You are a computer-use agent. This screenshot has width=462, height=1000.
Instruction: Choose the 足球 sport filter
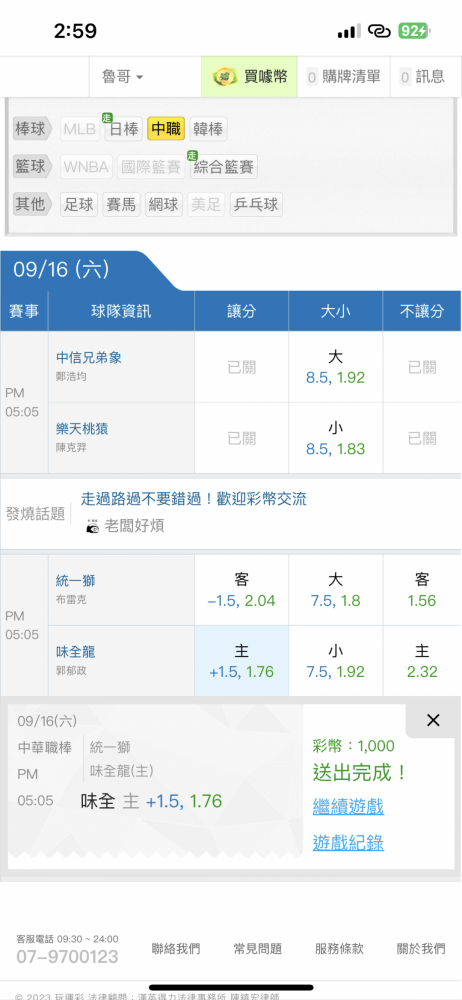tap(78, 205)
